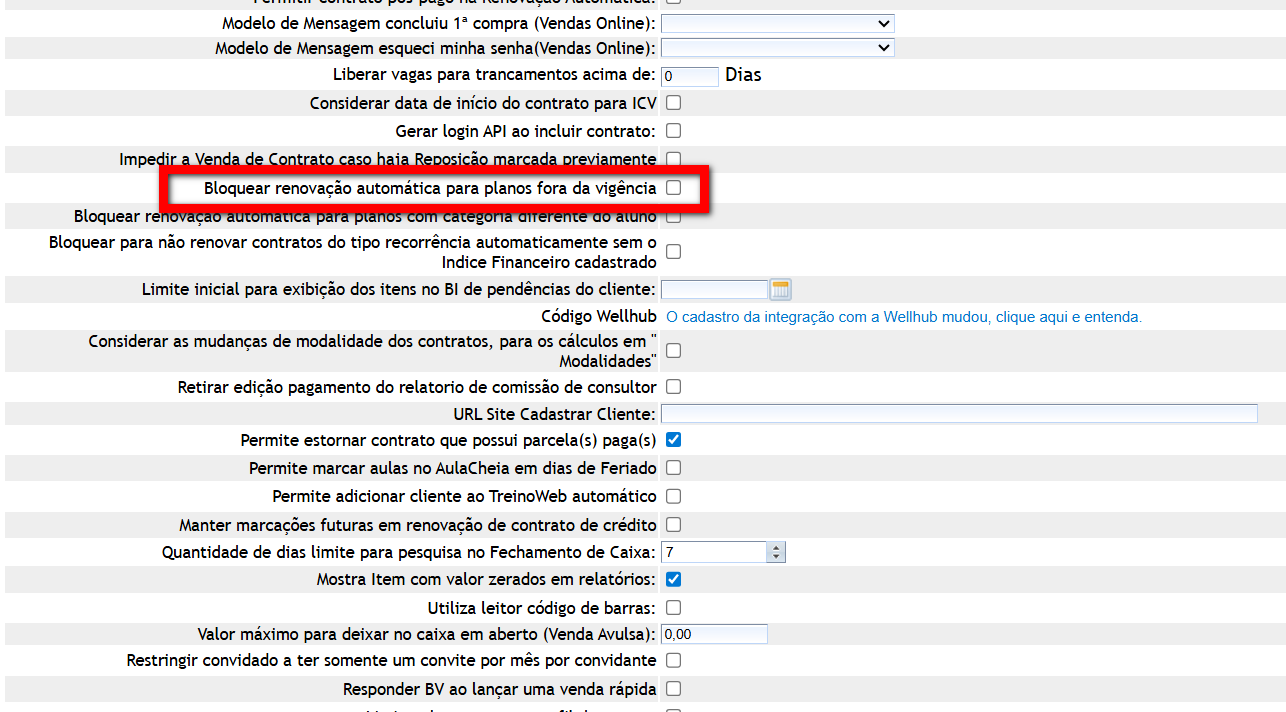This screenshot has height=712, width=1286.
Task: Uncheck Permite estornar contrato que possui parcela paga
Action: tap(674, 440)
